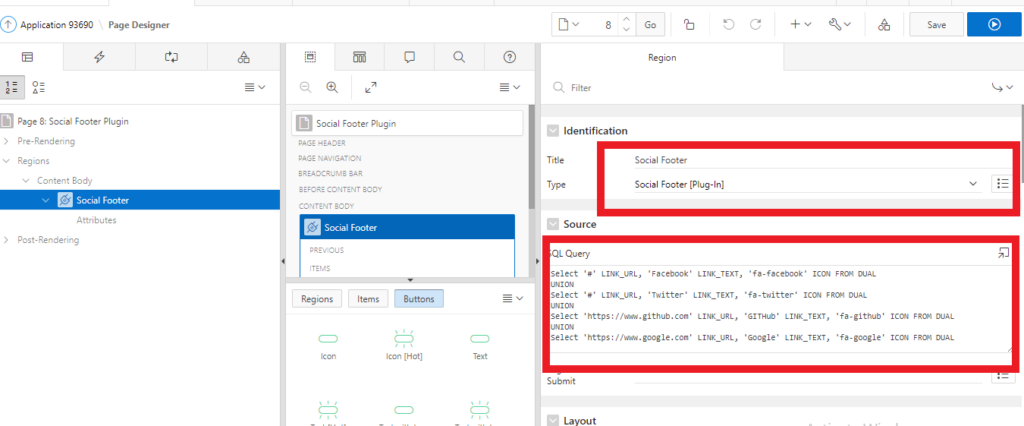1024x426 pixels.
Task: Expand the layout pane with the arrows icon
Action: pyautogui.click(x=370, y=87)
